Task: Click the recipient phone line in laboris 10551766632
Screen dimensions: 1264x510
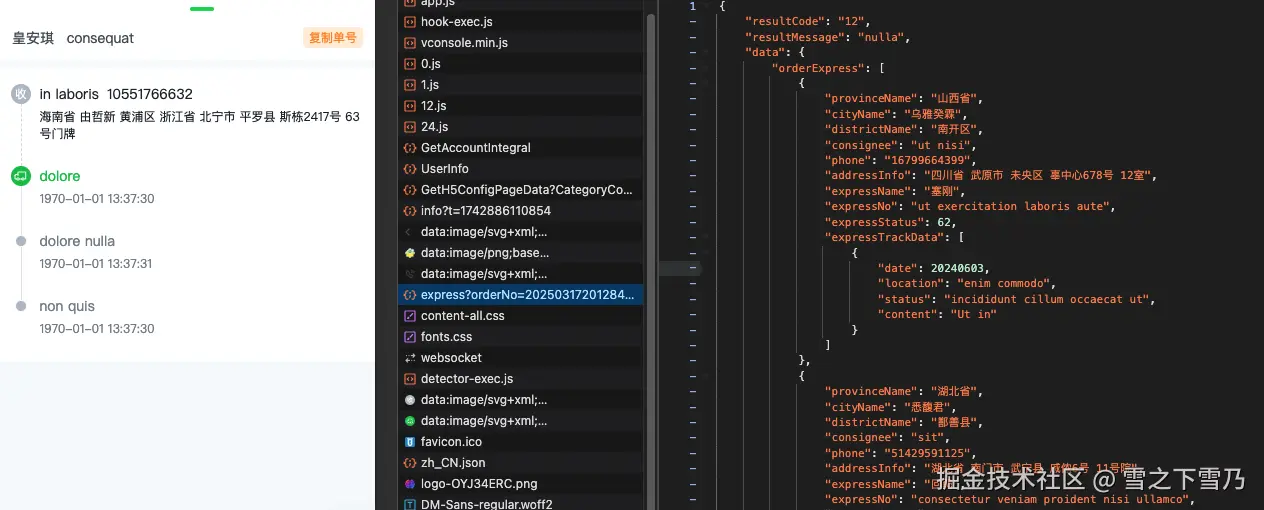Action: tap(116, 94)
